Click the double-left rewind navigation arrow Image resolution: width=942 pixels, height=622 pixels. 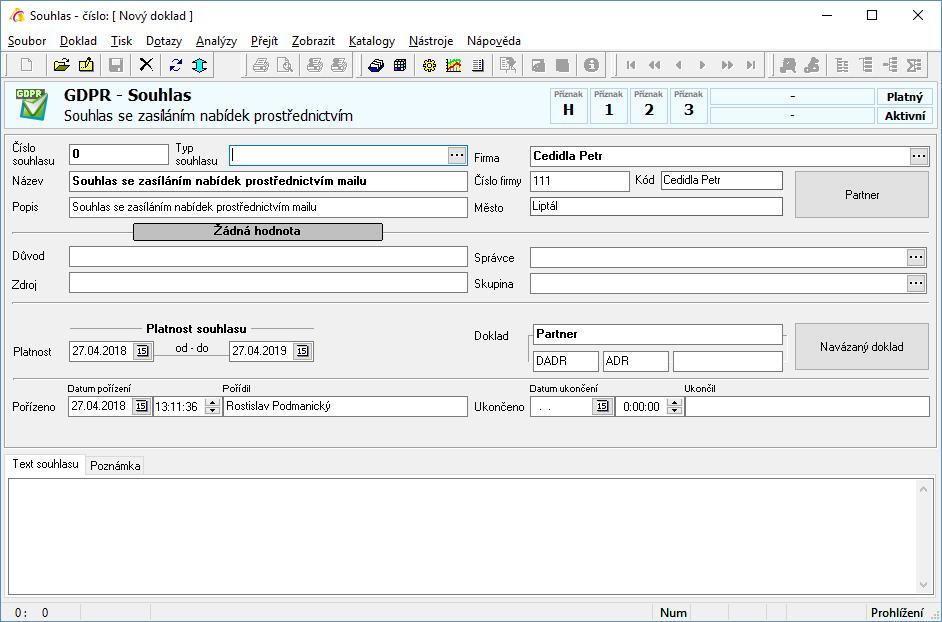(x=655, y=65)
